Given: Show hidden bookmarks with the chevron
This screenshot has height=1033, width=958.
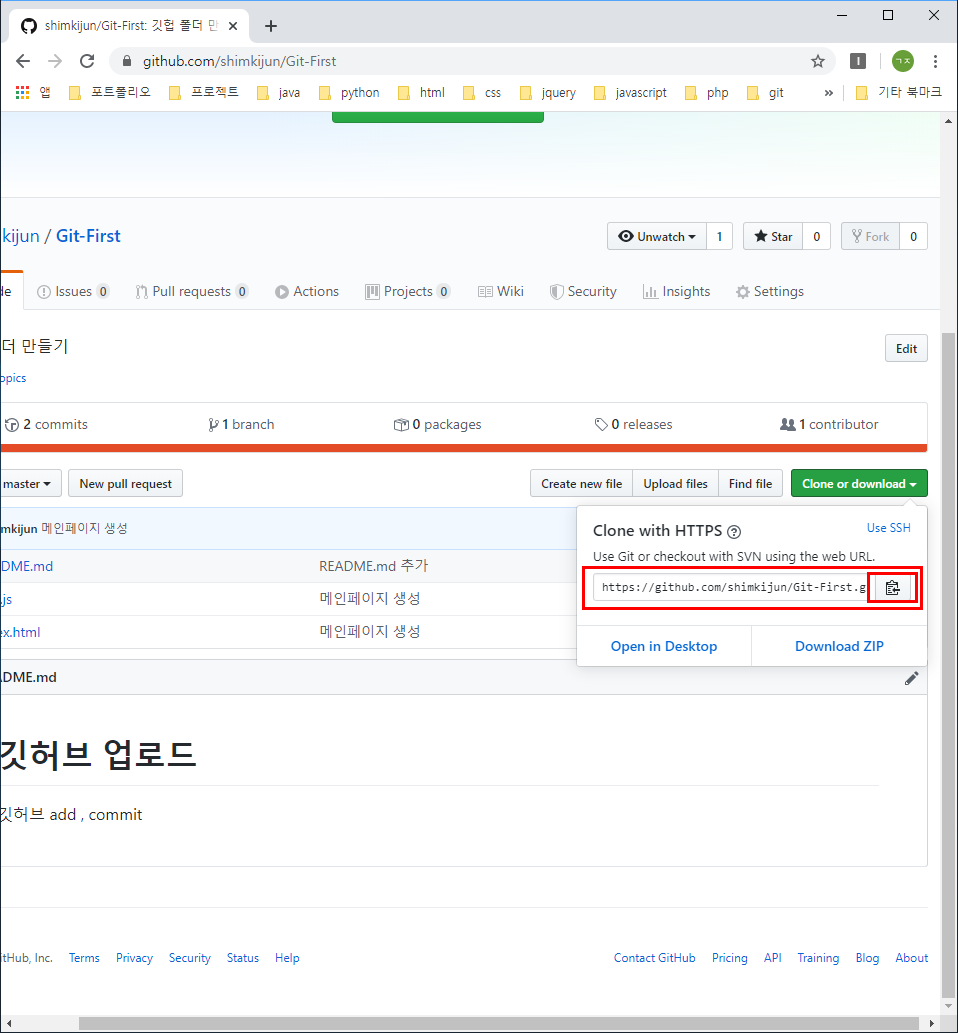Looking at the screenshot, I should [829, 93].
